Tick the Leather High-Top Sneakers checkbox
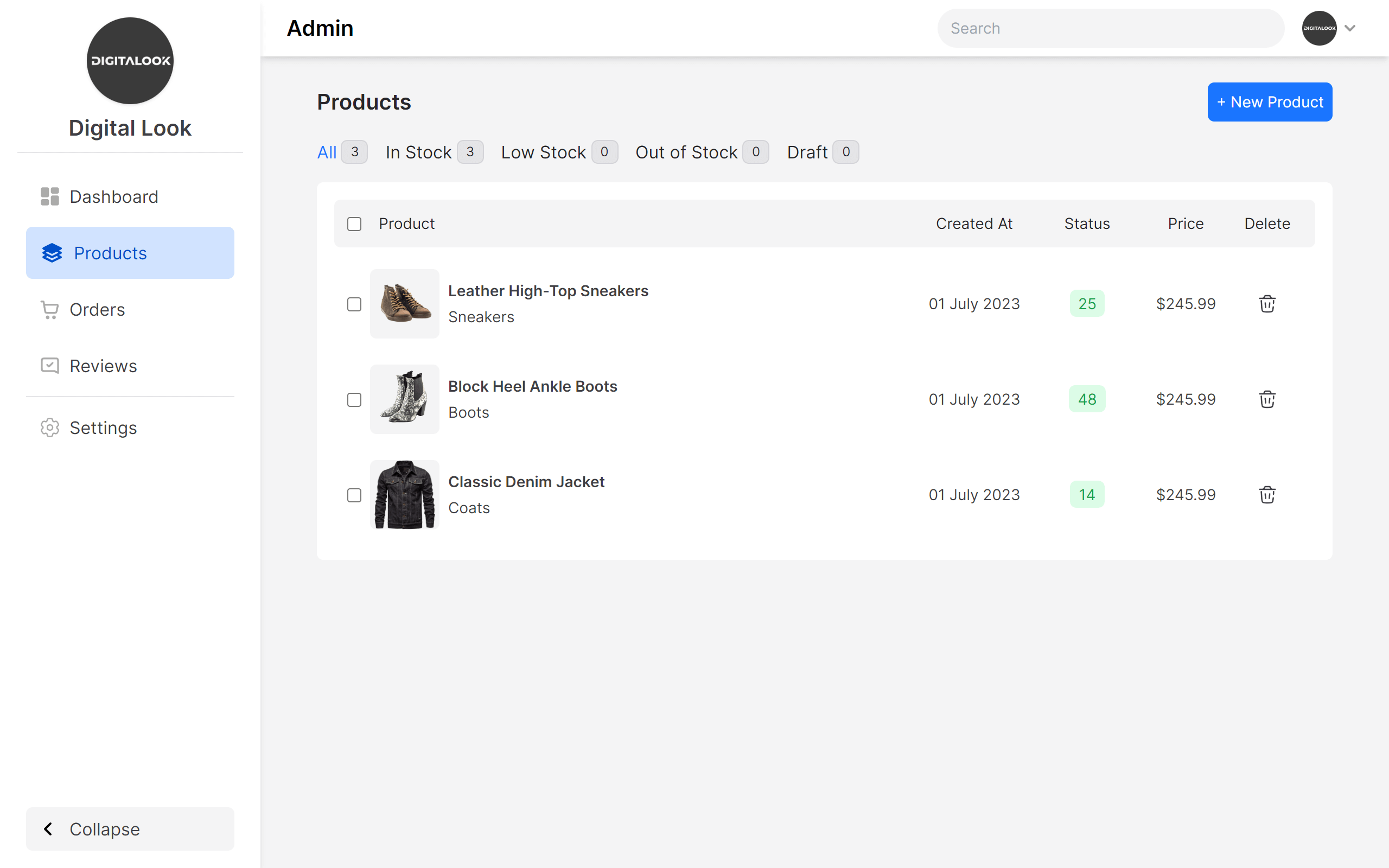 pyautogui.click(x=354, y=304)
